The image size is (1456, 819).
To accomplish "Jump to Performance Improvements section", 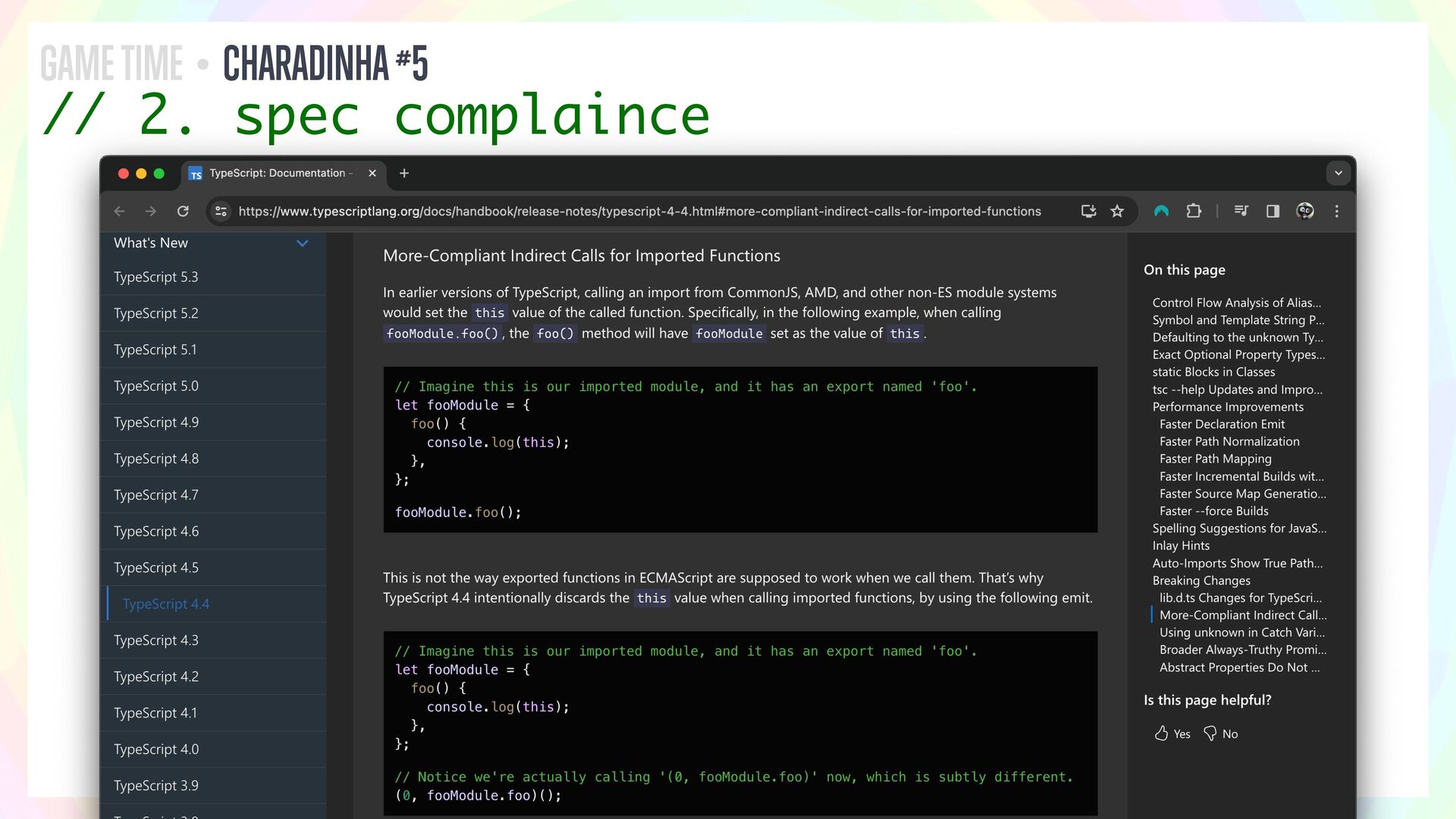I will (1228, 407).
